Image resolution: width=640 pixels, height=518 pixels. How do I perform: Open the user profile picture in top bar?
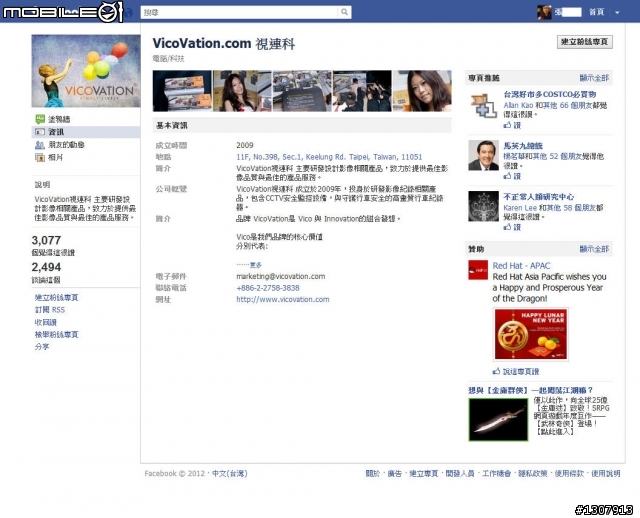(544, 12)
